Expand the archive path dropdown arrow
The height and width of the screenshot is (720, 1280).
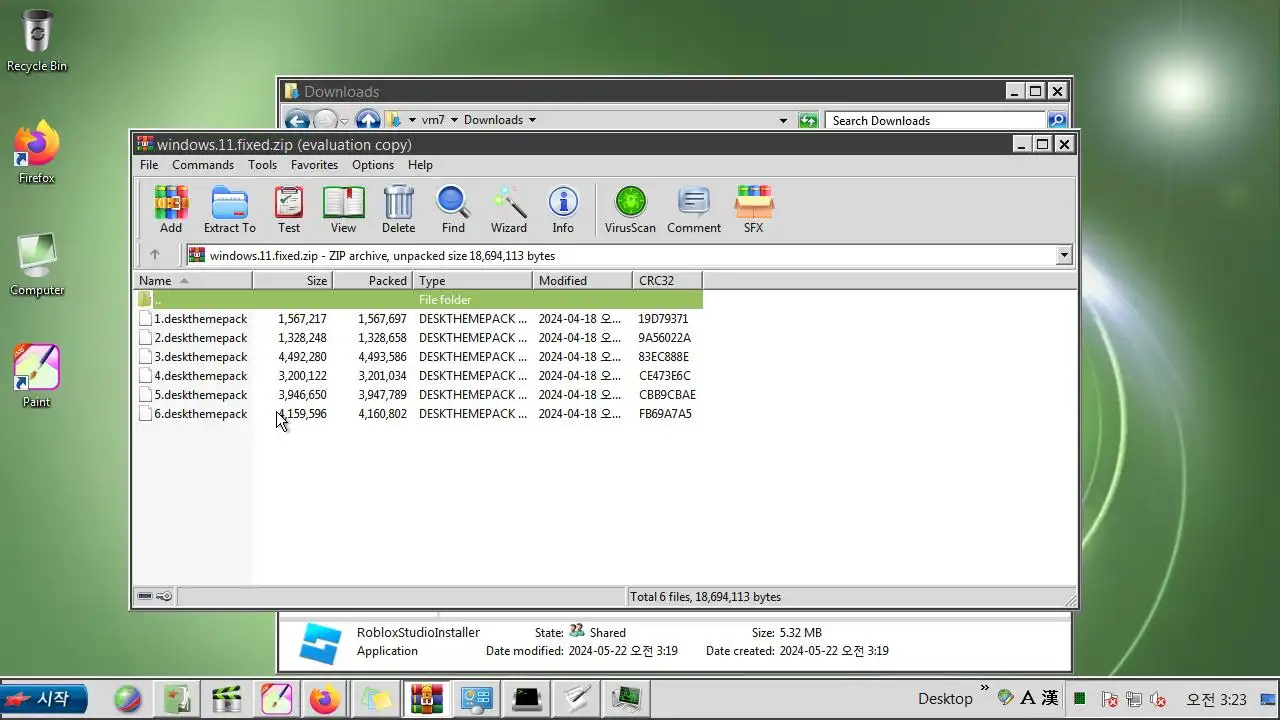pyautogui.click(x=1063, y=255)
